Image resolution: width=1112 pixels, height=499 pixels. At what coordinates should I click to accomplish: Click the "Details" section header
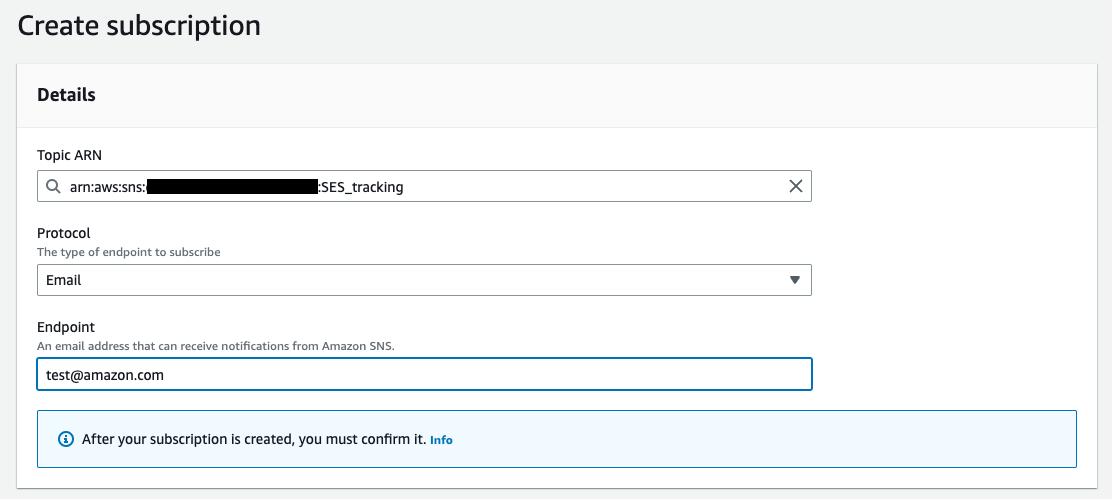66,95
